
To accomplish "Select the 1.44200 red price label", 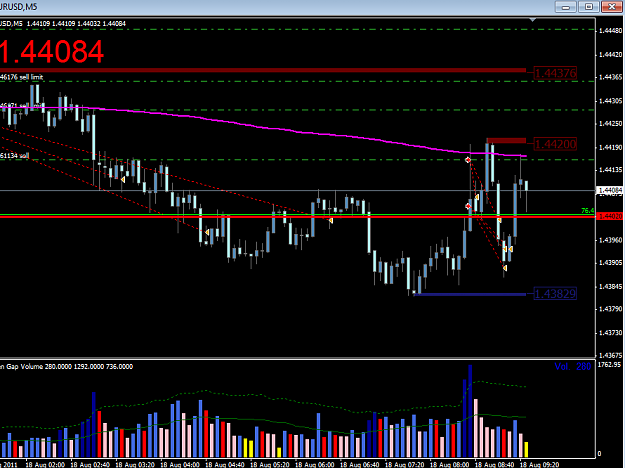I will (555, 144).
